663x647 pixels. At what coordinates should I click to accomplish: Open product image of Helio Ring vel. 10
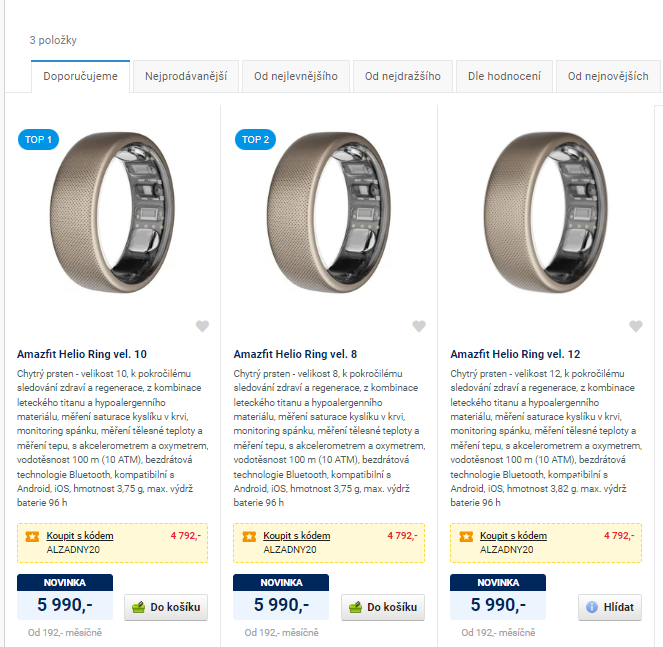point(112,212)
